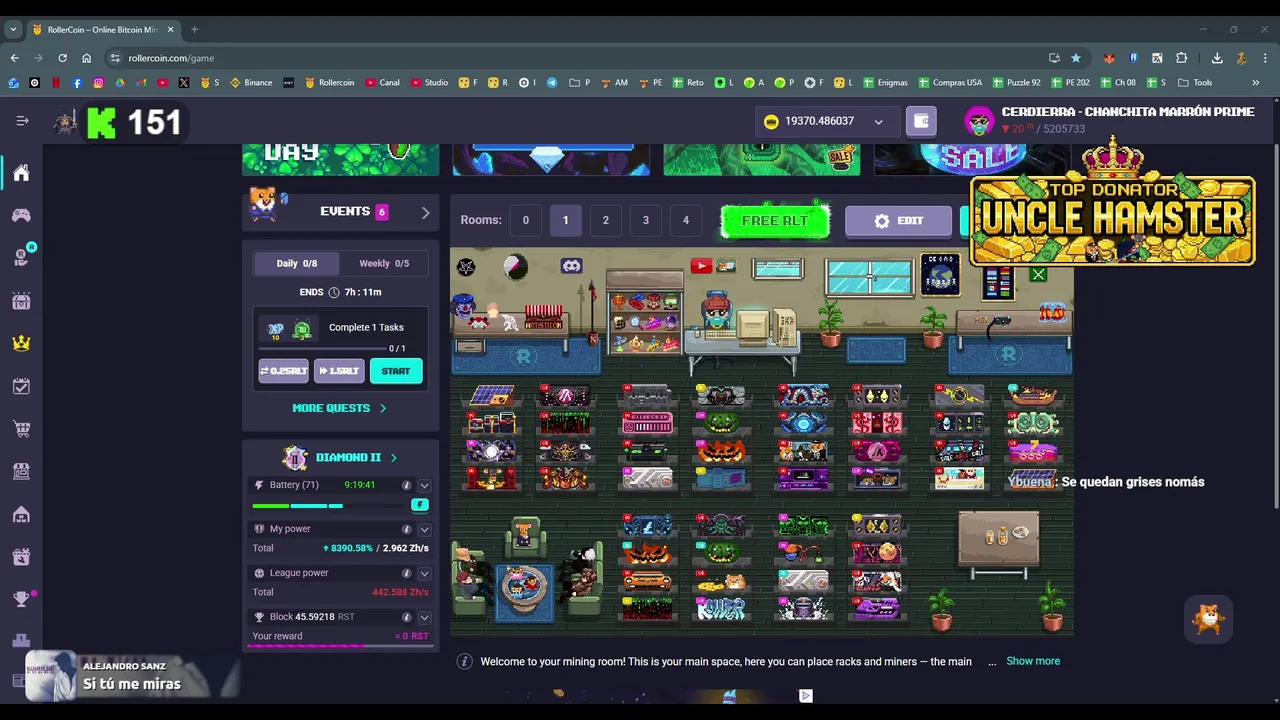Viewport: 1280px width, 720px height.
Task: Click the room EDIT button
Action: (x=898, y=221)
